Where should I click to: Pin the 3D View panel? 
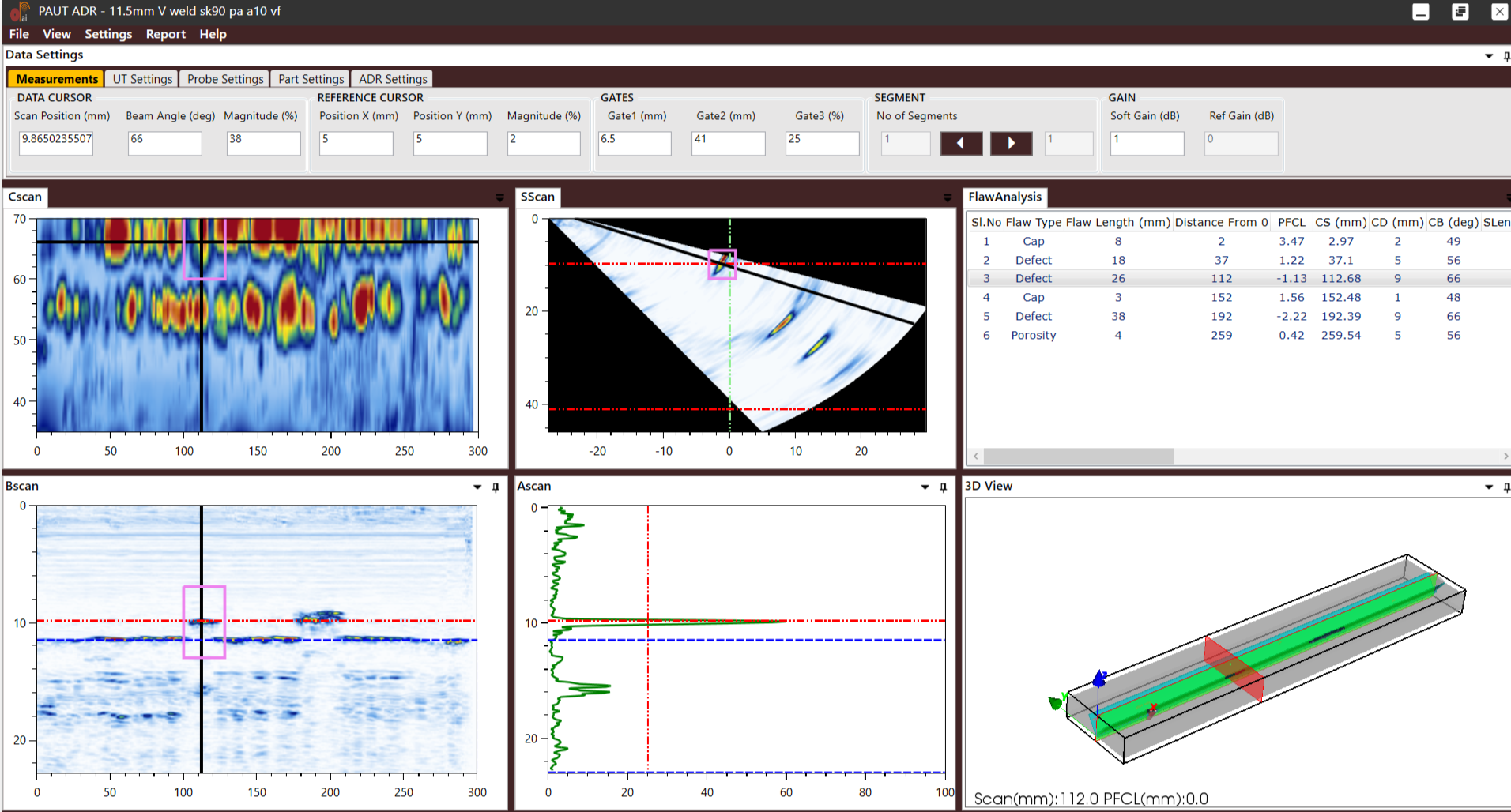coord(1506,487)
